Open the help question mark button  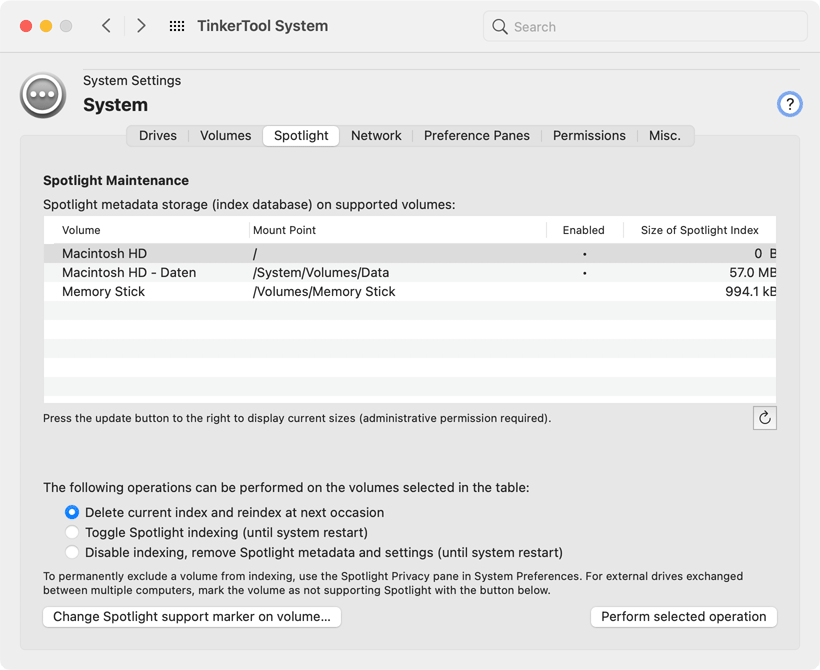pyautogui.click(x=789, y=104)
